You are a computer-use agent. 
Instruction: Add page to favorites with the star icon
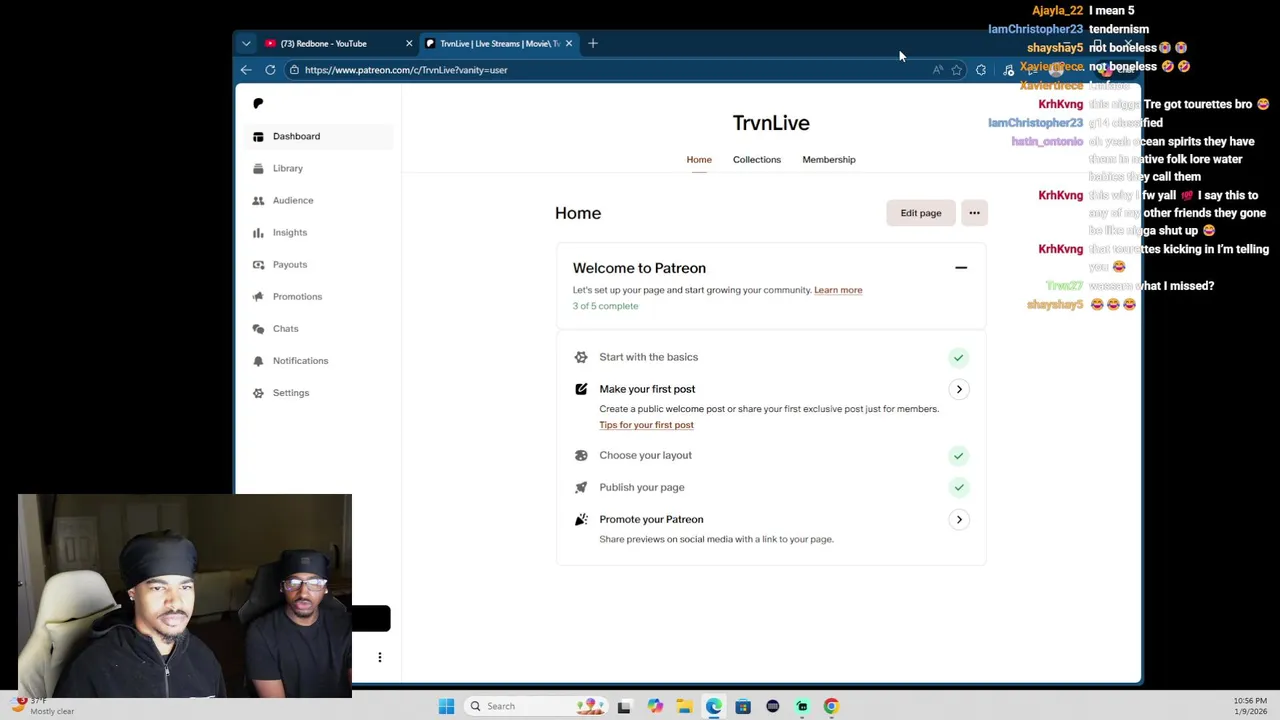tap(957, 70)
